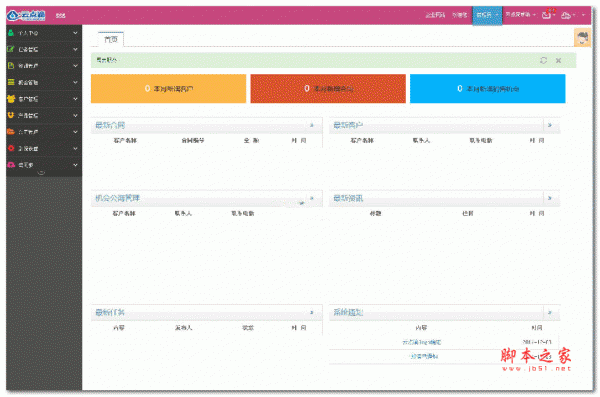Click the yellow bear-shaped customer icon in sidebar
Viewport: 600px width, 397px height.
coord(11,99)
